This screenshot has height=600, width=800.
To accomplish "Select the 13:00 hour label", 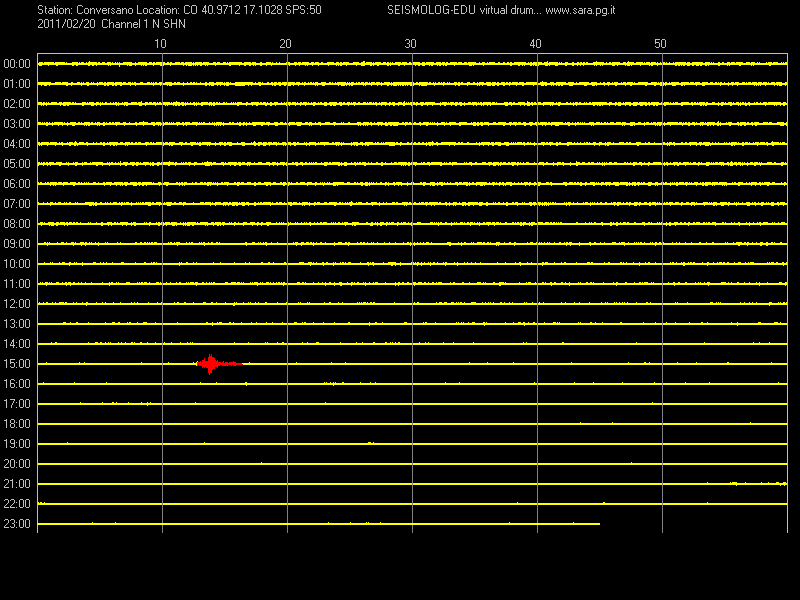I will point(17,323).
